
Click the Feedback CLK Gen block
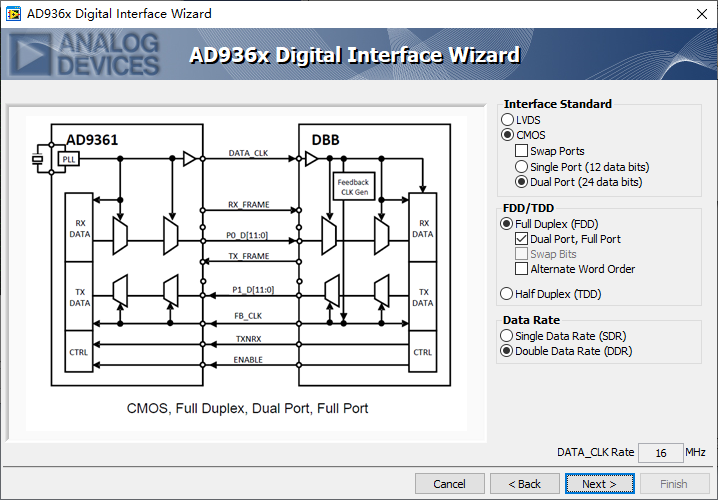354,187
